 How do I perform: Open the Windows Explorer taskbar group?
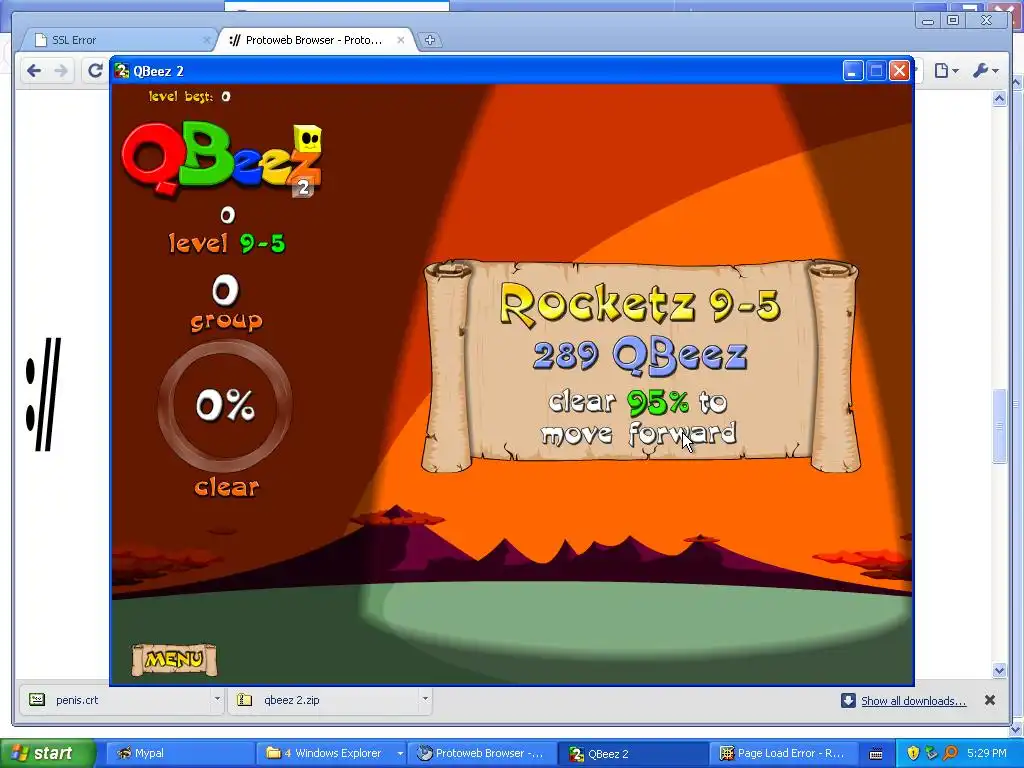[331, 753]
